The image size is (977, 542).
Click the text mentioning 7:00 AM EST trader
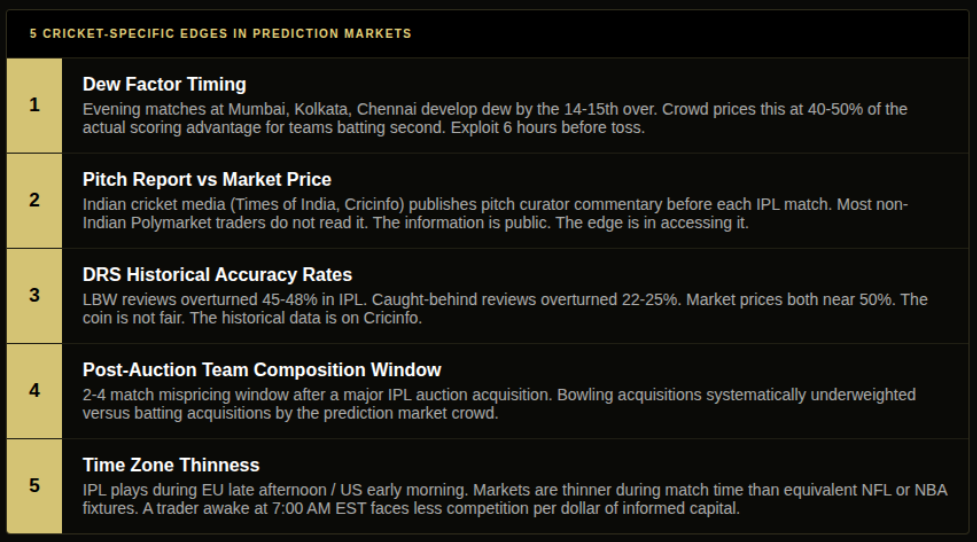[441, 509]
